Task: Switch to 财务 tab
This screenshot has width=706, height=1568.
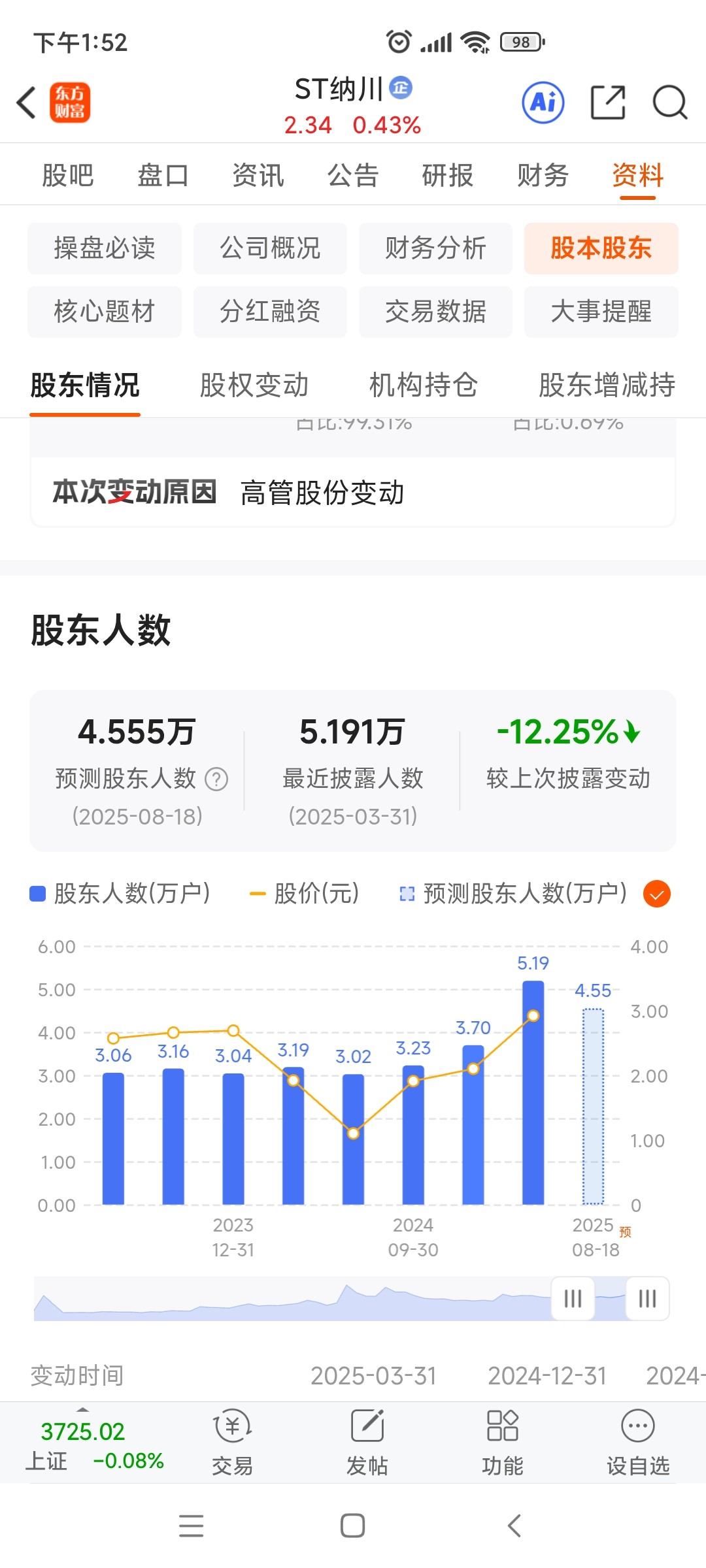Action: tap(543, 175)
